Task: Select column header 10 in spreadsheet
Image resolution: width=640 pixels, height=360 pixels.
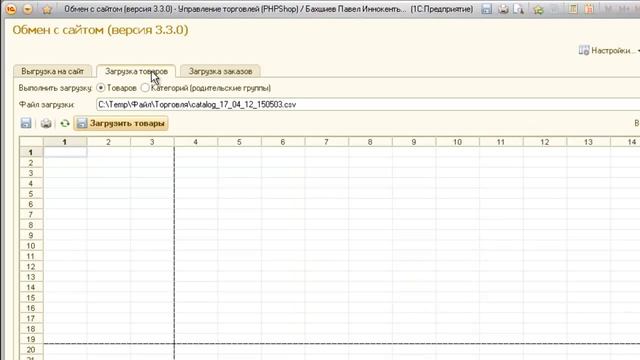Action: coord(458,142)
